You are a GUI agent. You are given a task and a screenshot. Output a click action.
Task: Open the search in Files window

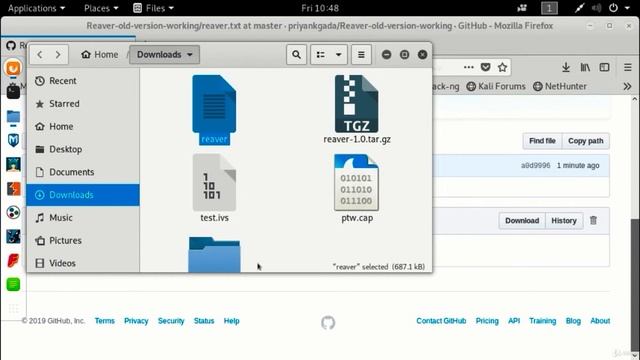pyautogui.click(x=296, y=55)
